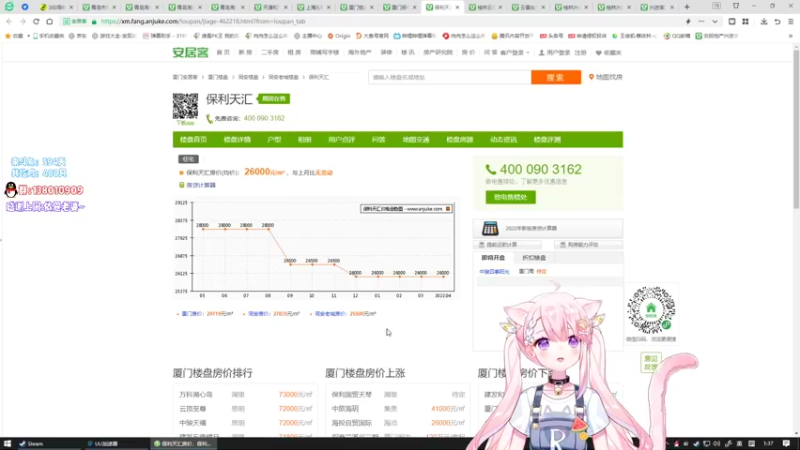Open the 楼盘首页 green tab

[193, 139]
